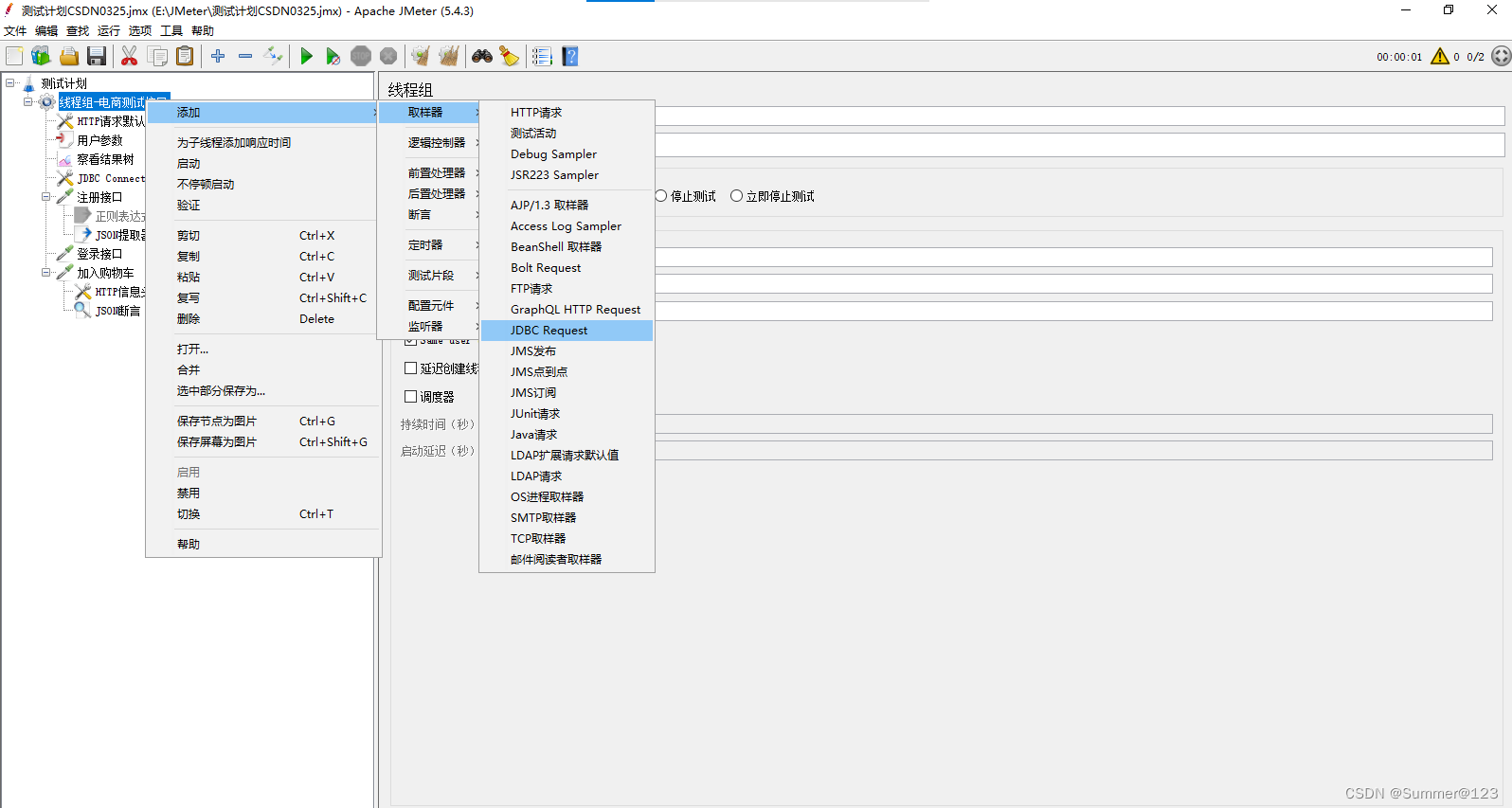
Task: Open the 运行 menu
Action: 109,31
